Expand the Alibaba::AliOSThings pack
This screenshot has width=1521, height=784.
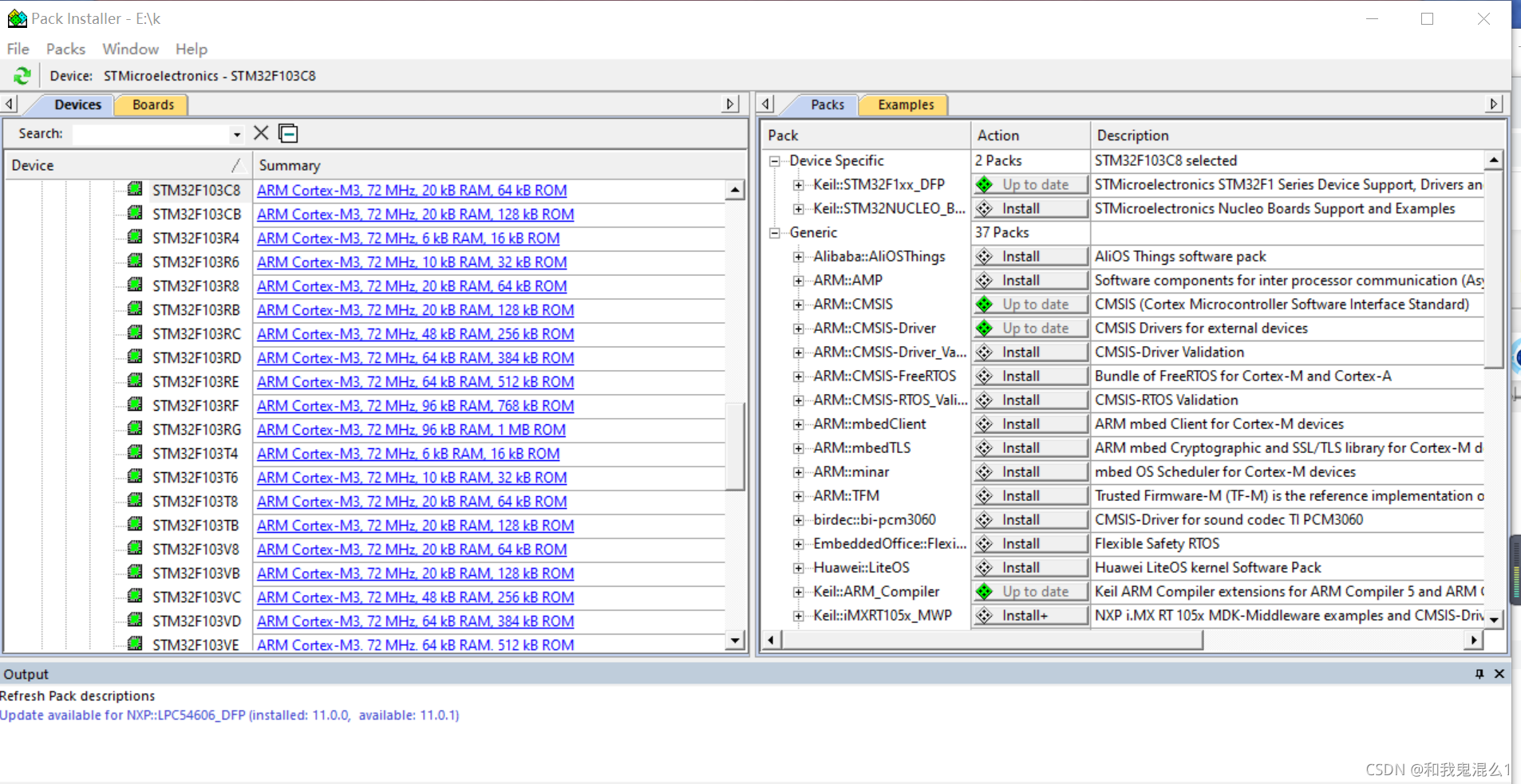coord(798,257)
